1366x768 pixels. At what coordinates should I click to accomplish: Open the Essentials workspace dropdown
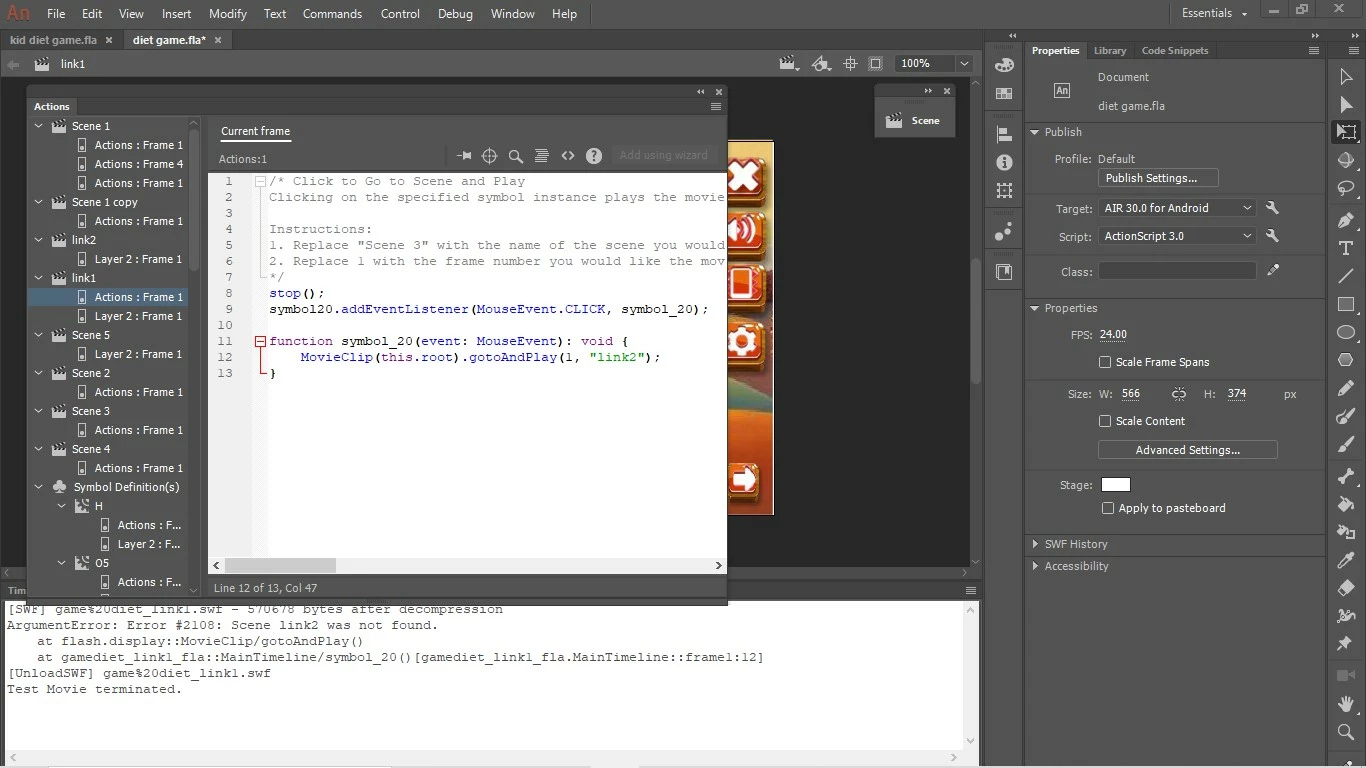(1215, 13)
